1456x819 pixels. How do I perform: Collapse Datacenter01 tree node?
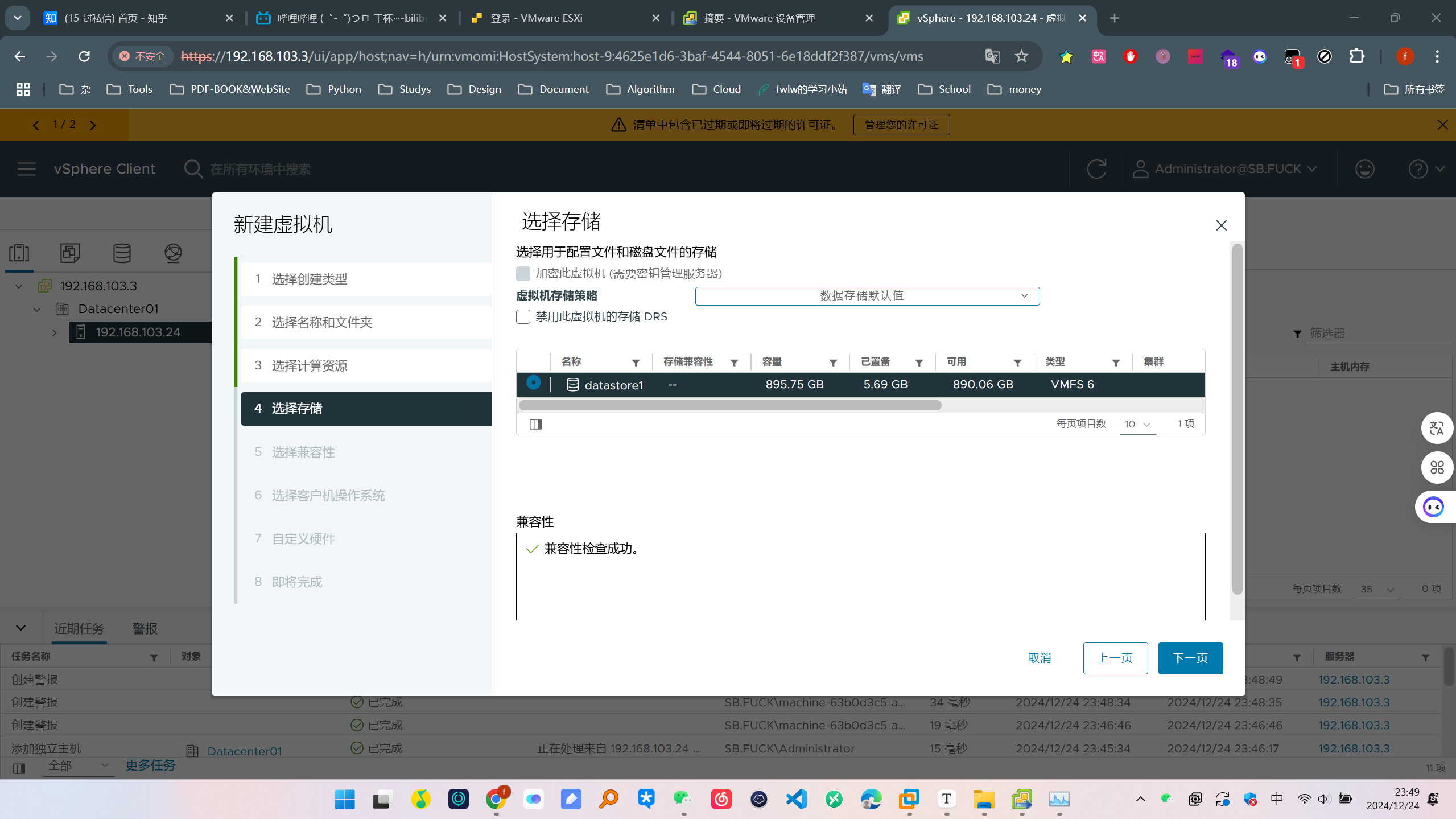pos(37,309)
